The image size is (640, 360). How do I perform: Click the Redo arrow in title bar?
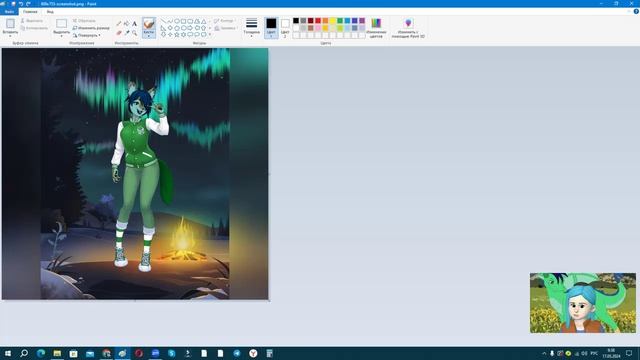click(x=28, y=4)
